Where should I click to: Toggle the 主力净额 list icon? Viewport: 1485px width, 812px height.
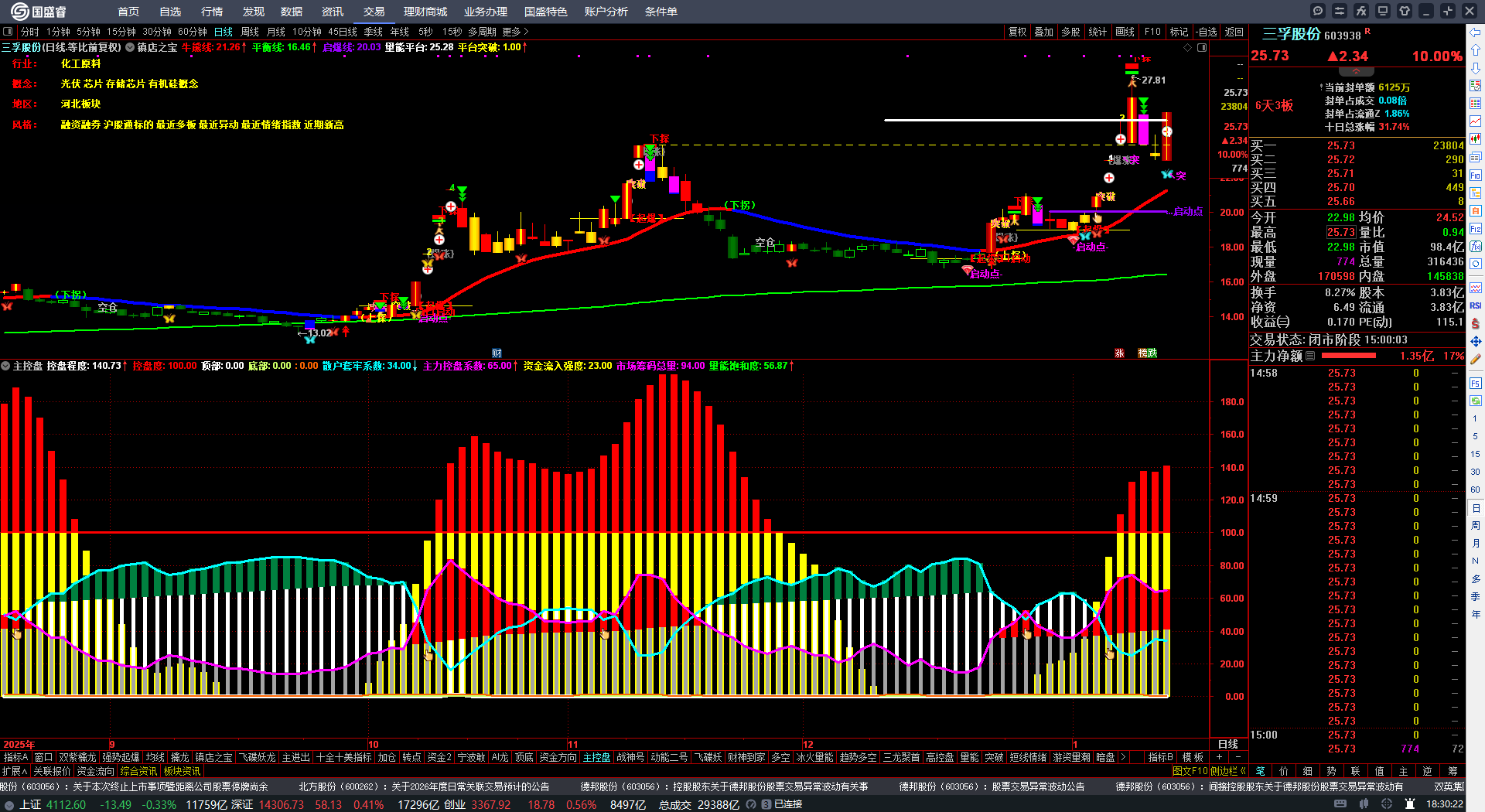click(1310, 356)
